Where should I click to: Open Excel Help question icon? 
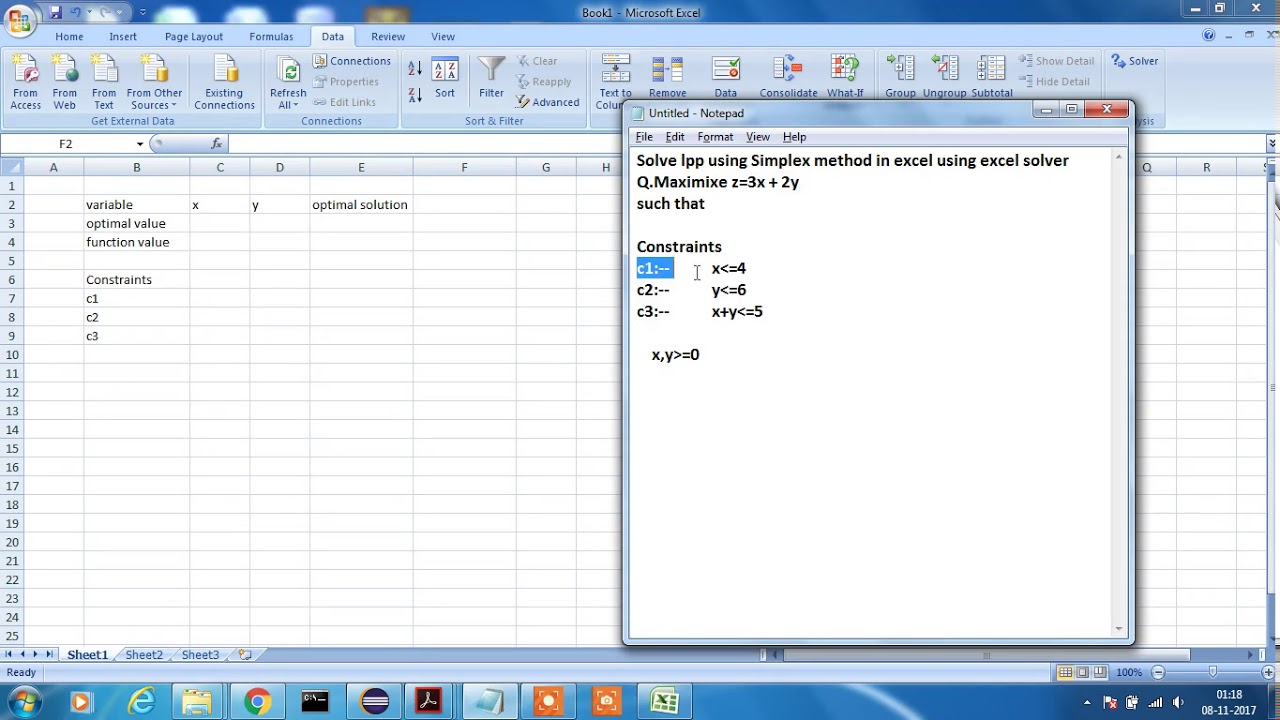pyautogui.click(x=1210, y=36)
